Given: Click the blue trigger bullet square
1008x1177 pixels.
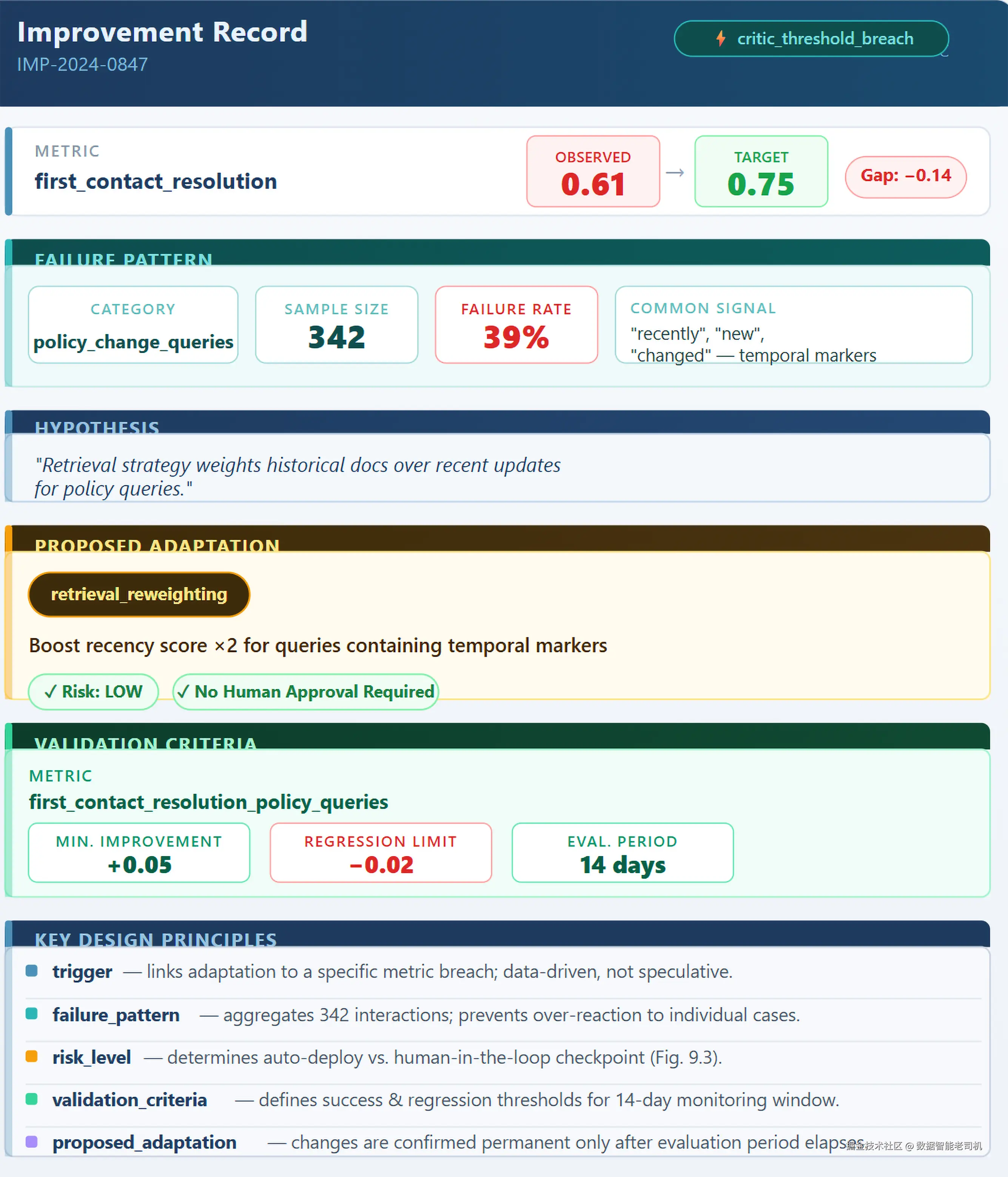Looking at the screenshot, I should 32,971.
